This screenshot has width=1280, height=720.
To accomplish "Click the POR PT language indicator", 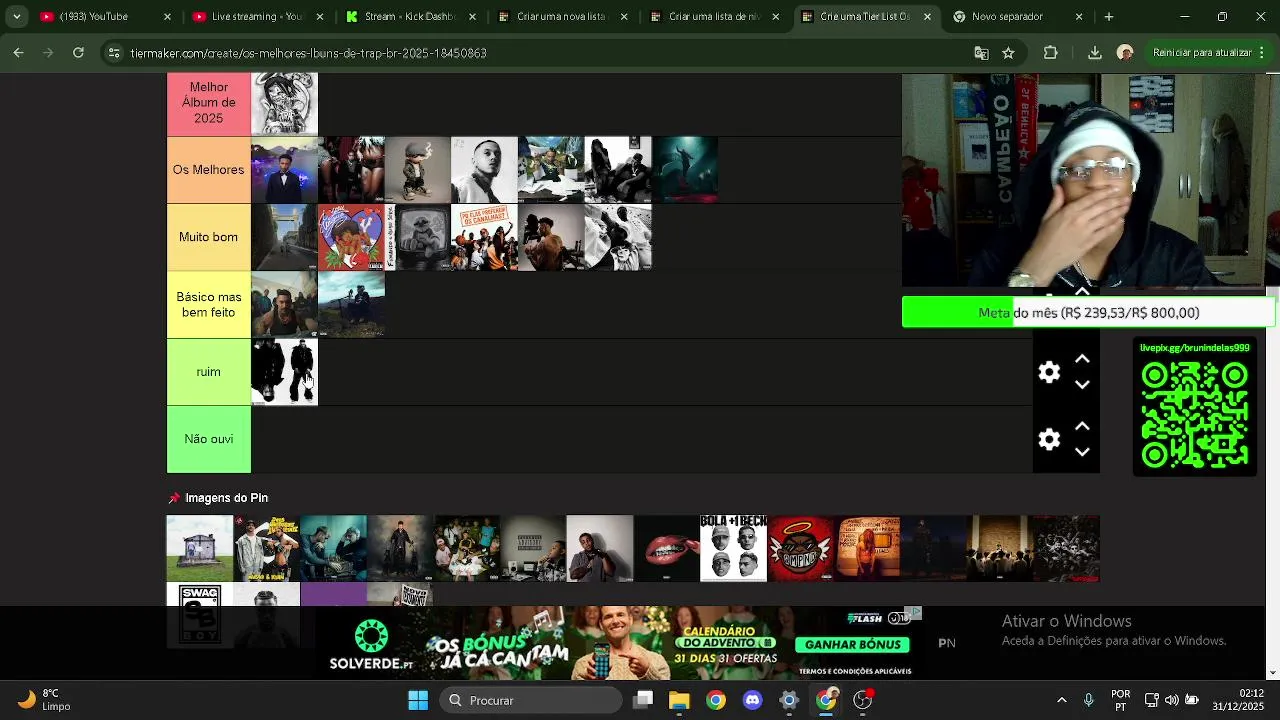I will click(x=1121, y=700).
